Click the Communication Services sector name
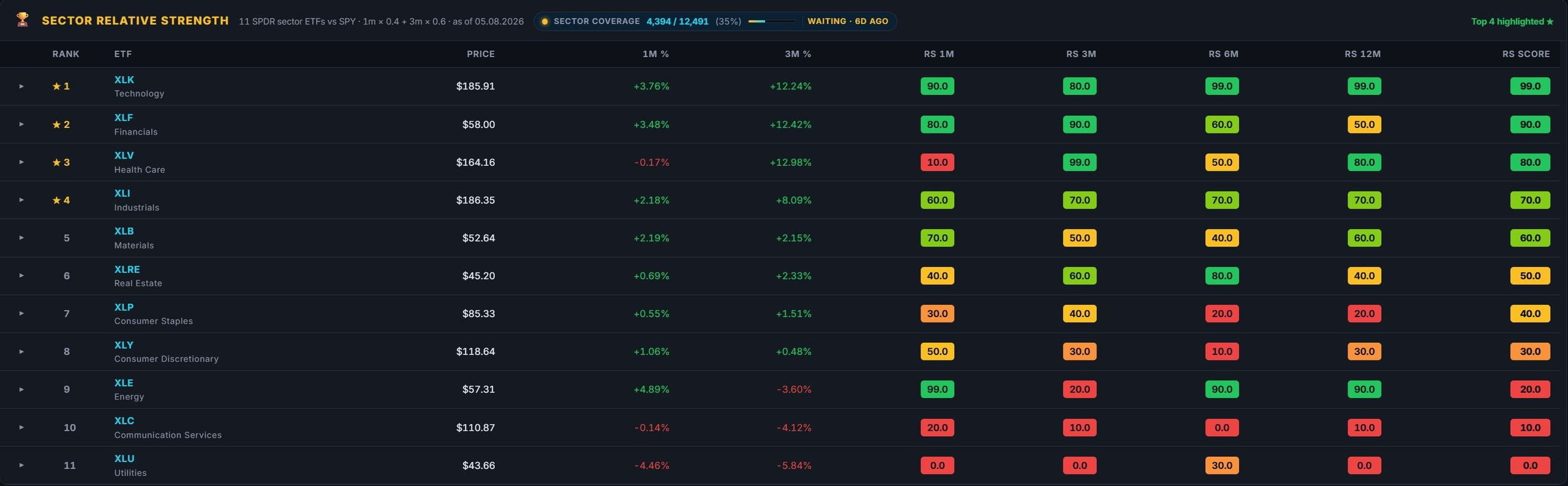The width and height of the screenshot is (1568, 486). 168,435
